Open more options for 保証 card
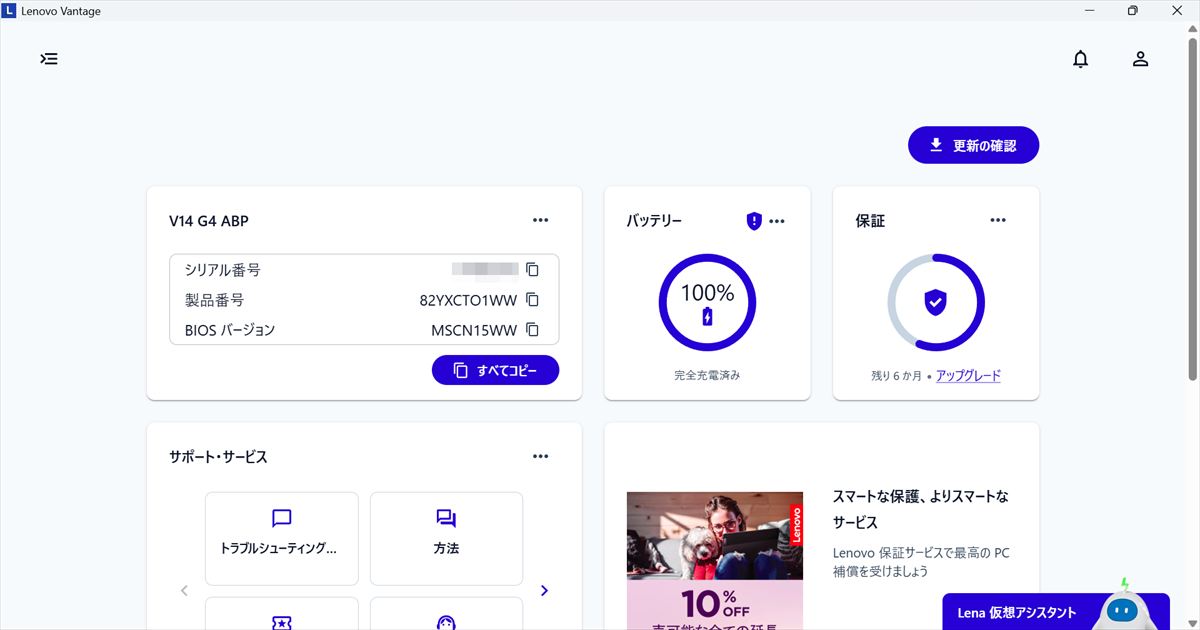1200x630 pixels. click(x=998, y=220)
